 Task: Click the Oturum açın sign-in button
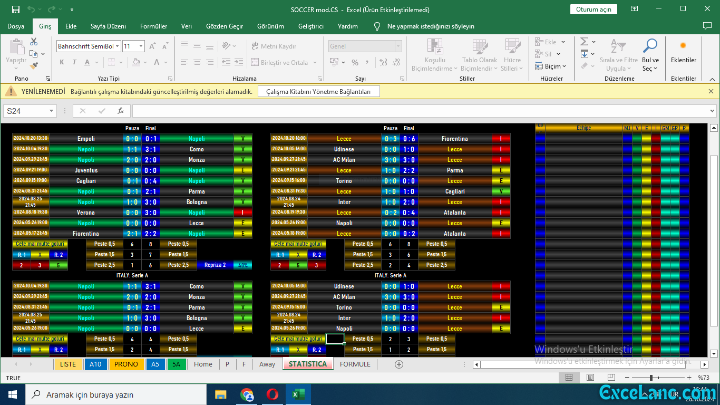coord(593,9)
